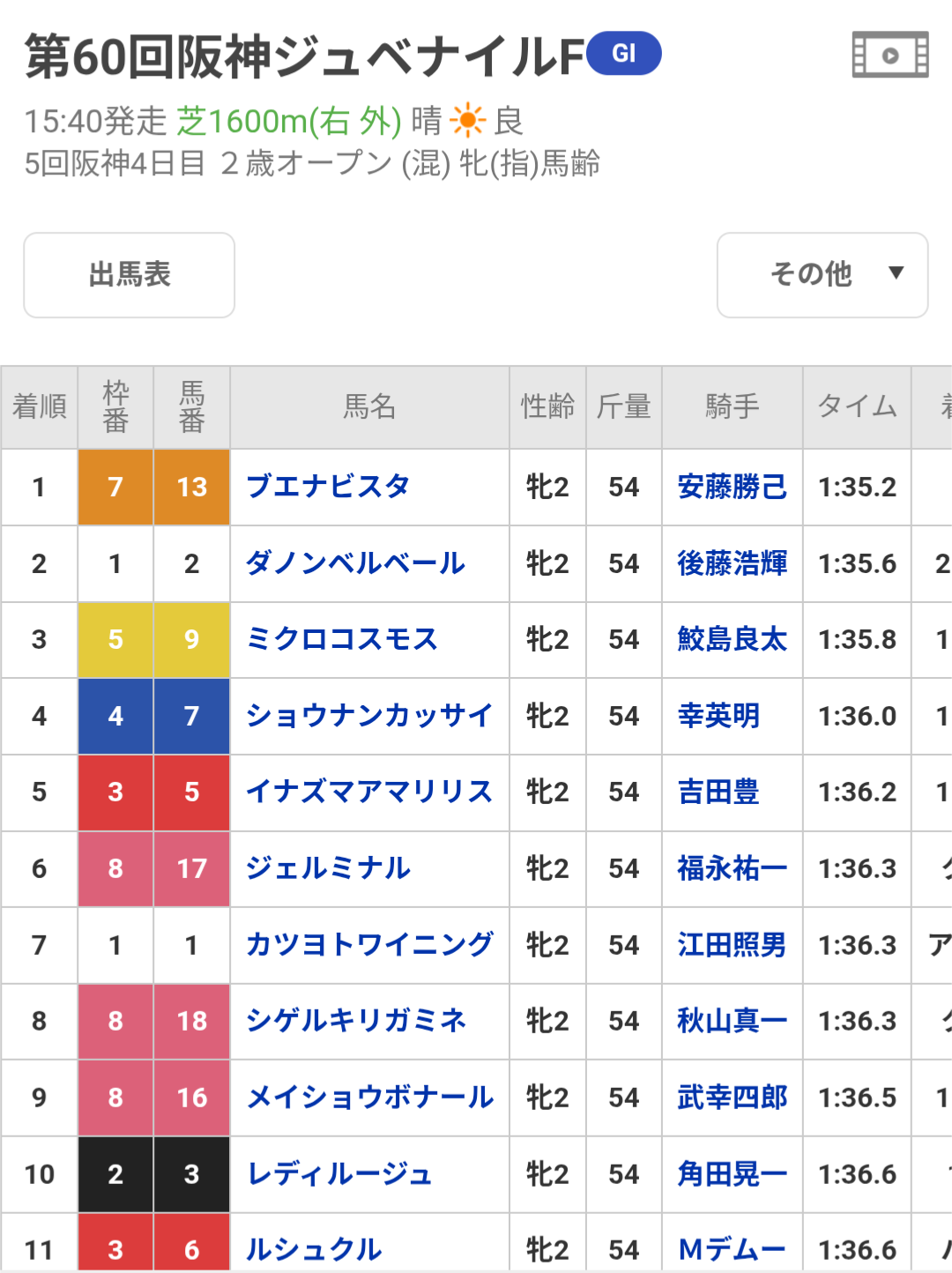
Task: View jockey 福永祐一's profile
Action: tap(732, 868)
